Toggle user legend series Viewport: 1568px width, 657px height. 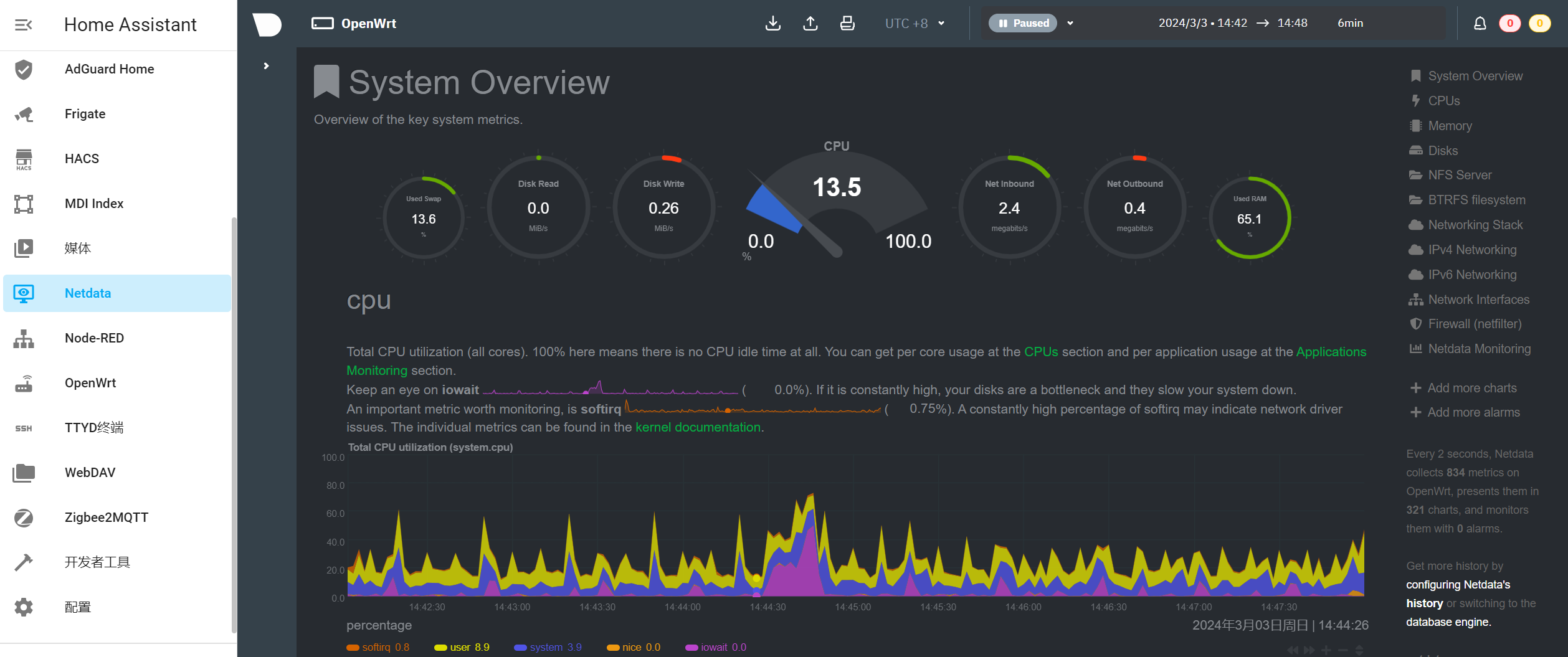pyautogui.click(x=462, y=647)
